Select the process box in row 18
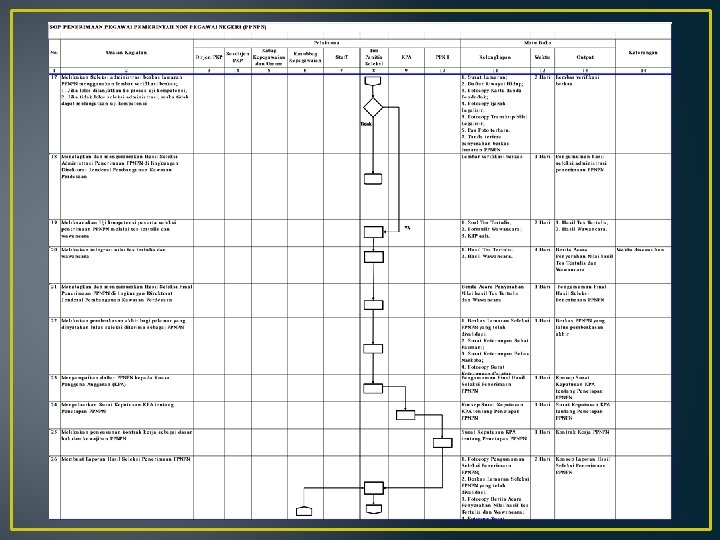The height and width of the screenshot is (540, 720). [x=373, y=179]
